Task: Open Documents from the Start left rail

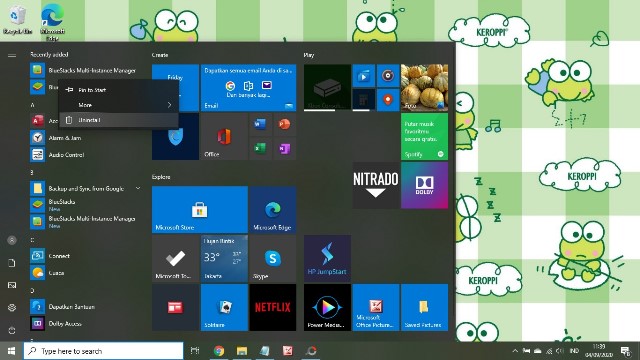Action: tap(12, 263)
